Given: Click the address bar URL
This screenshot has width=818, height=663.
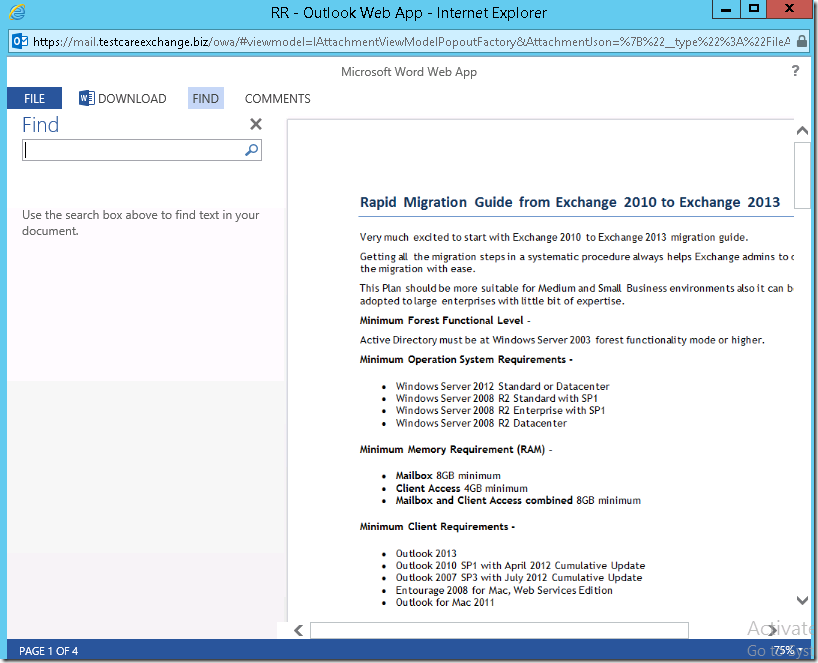Looking at the screenshot, I should 412,42.
